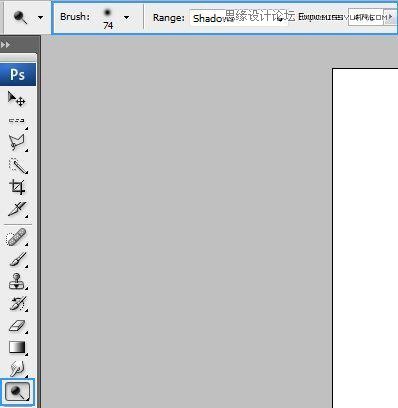Viewport: 398px width, 408px height.
Task: Select the Spot Healing Brush tool
Action: tap(16, 237)
